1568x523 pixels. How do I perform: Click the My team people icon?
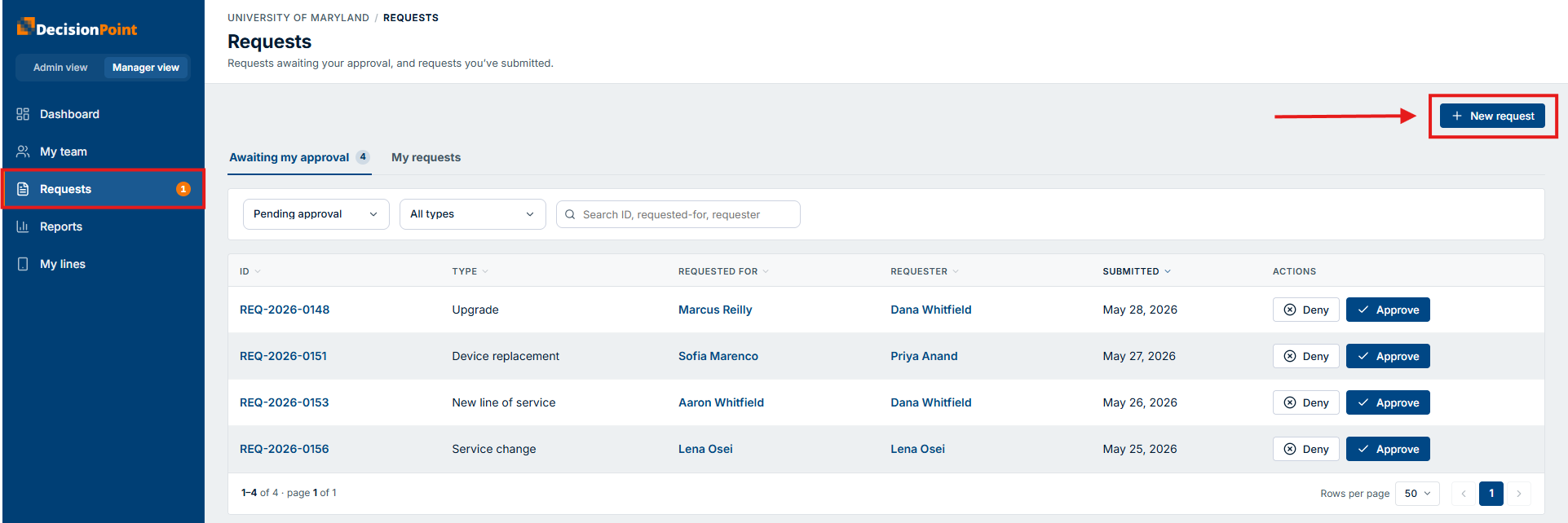pyautogui.click(x=23, y=152)
